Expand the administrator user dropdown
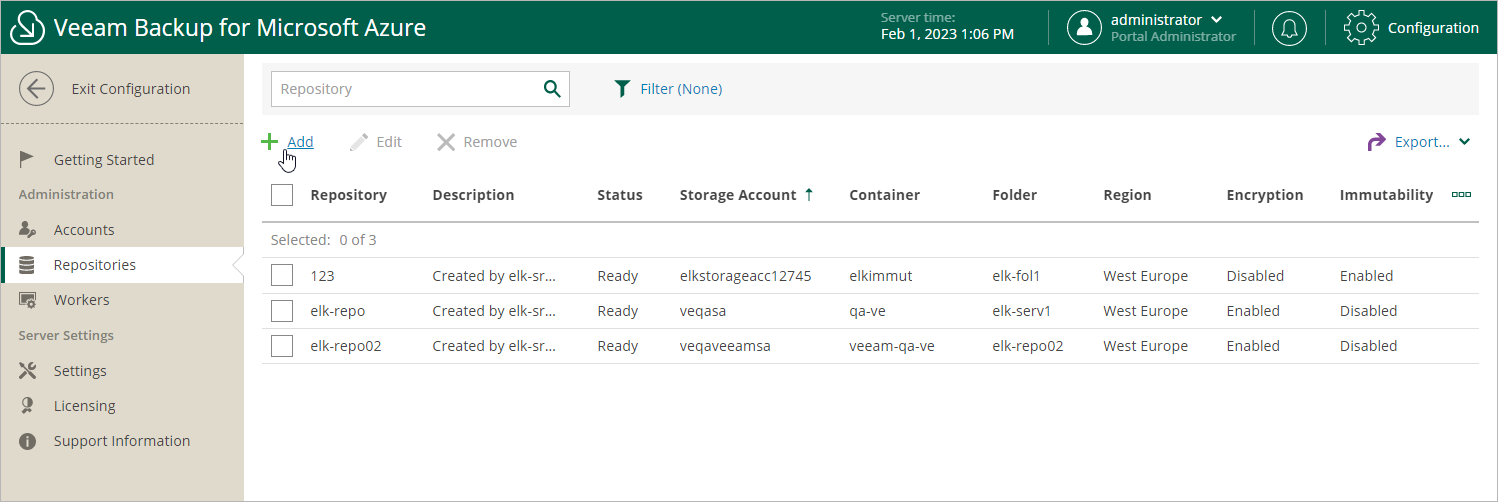This screenshot has height=502, width=1498. coord(1216,20)
